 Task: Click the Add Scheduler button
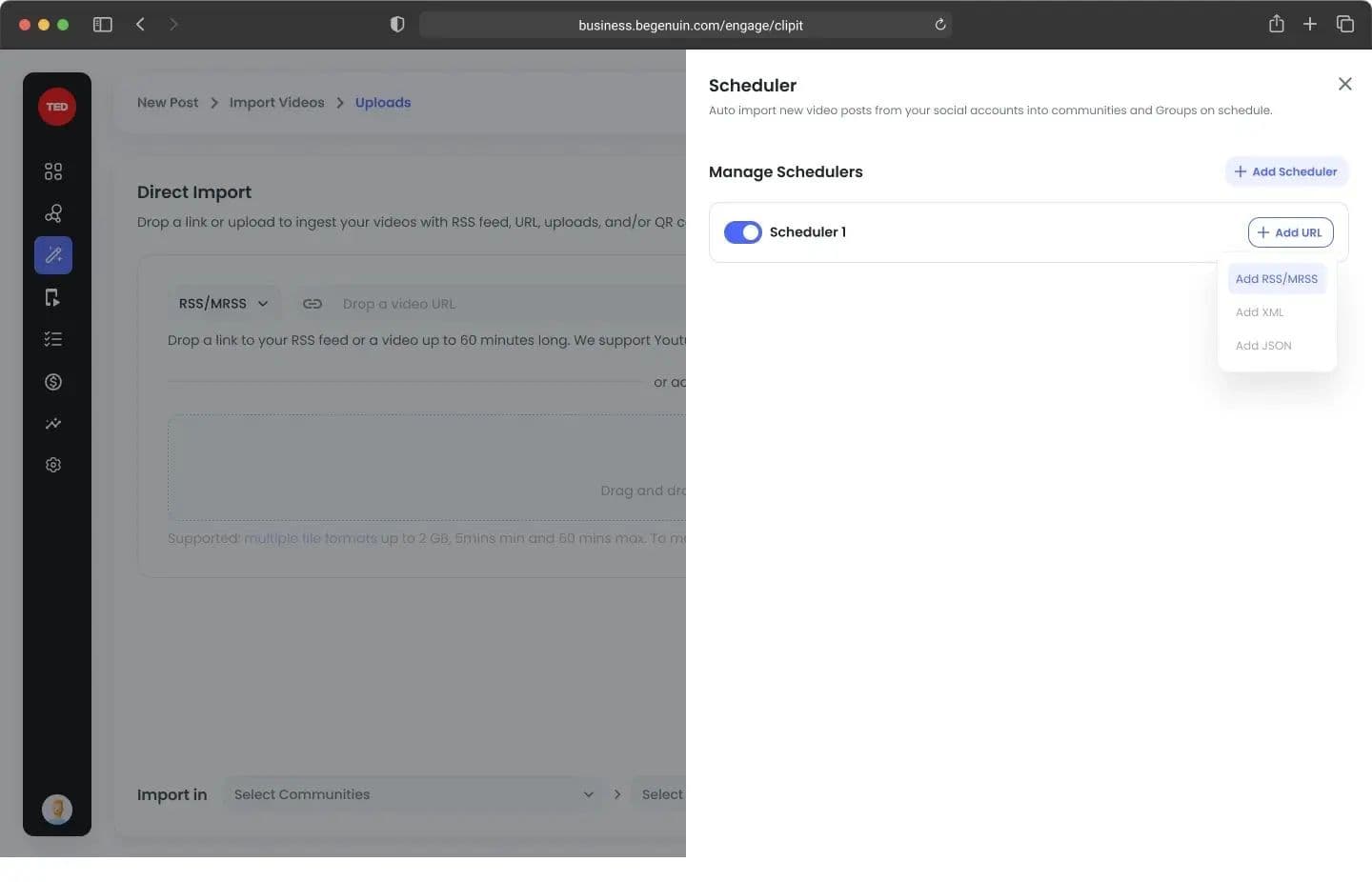pos(1286,171)
